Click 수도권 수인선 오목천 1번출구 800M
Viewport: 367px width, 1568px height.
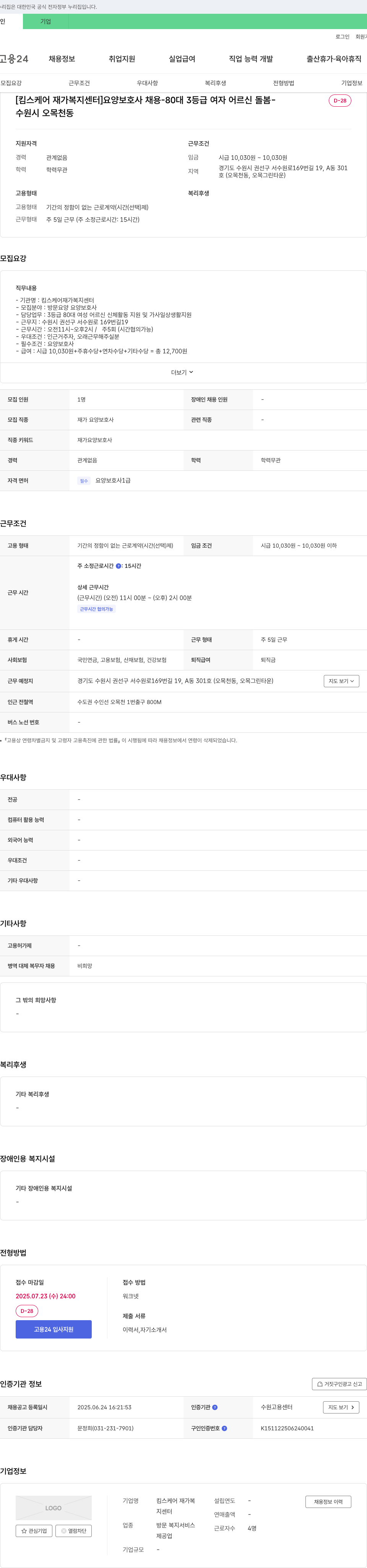(x=119, y=702)
